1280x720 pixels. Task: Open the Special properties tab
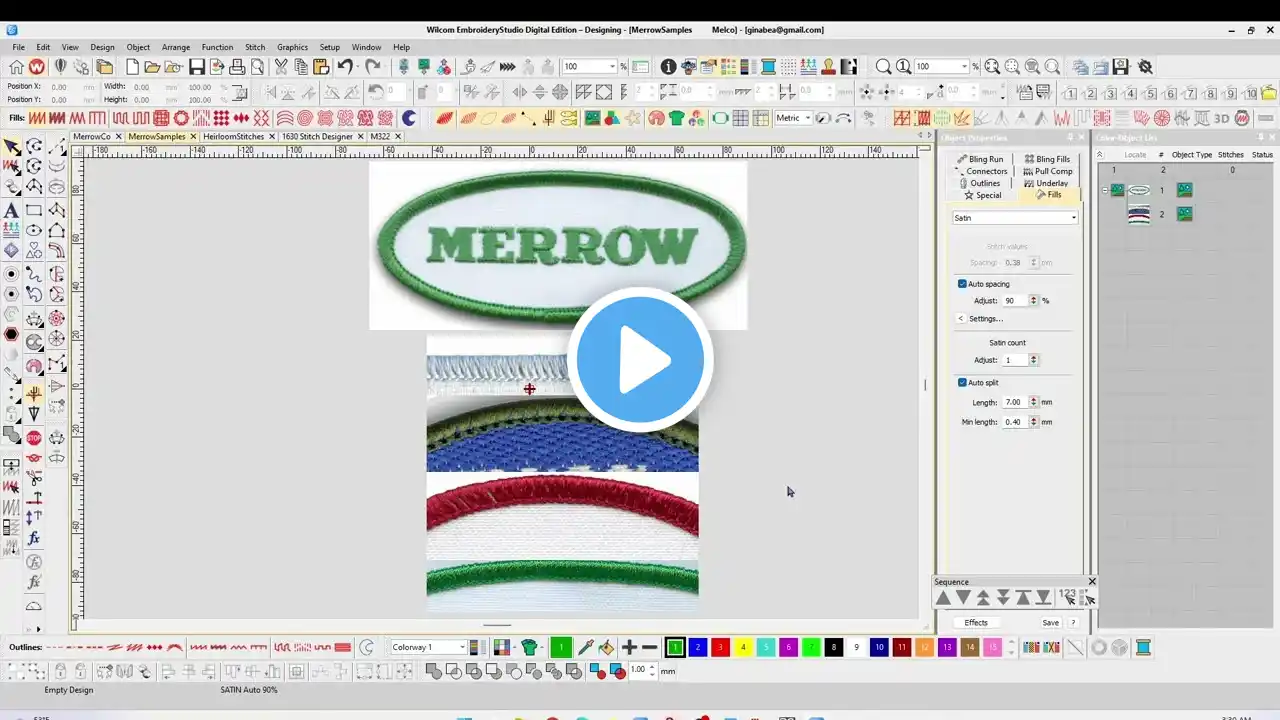(982, 195)
